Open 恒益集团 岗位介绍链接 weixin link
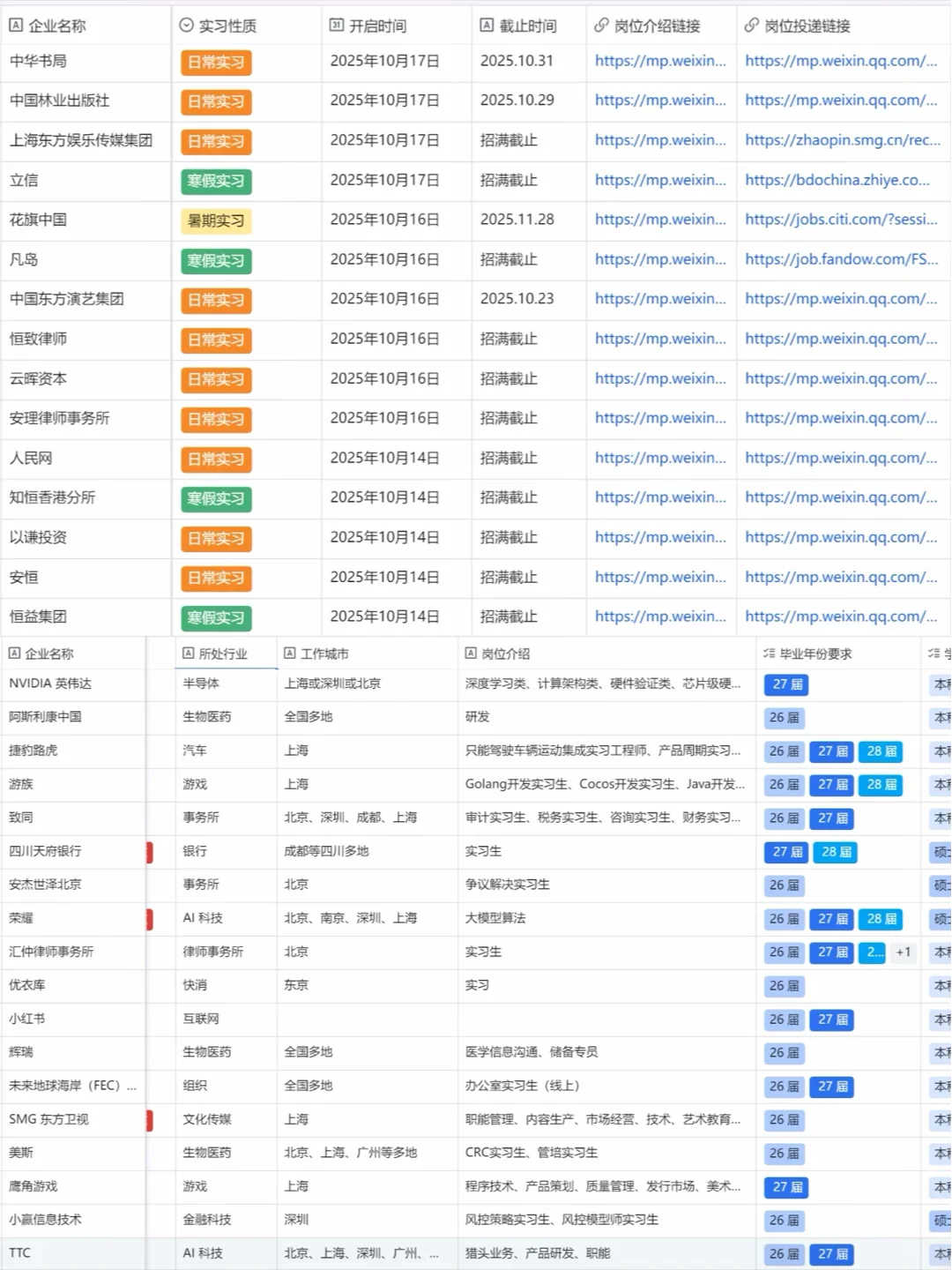The image size is (952, 1270). point(660,616)
